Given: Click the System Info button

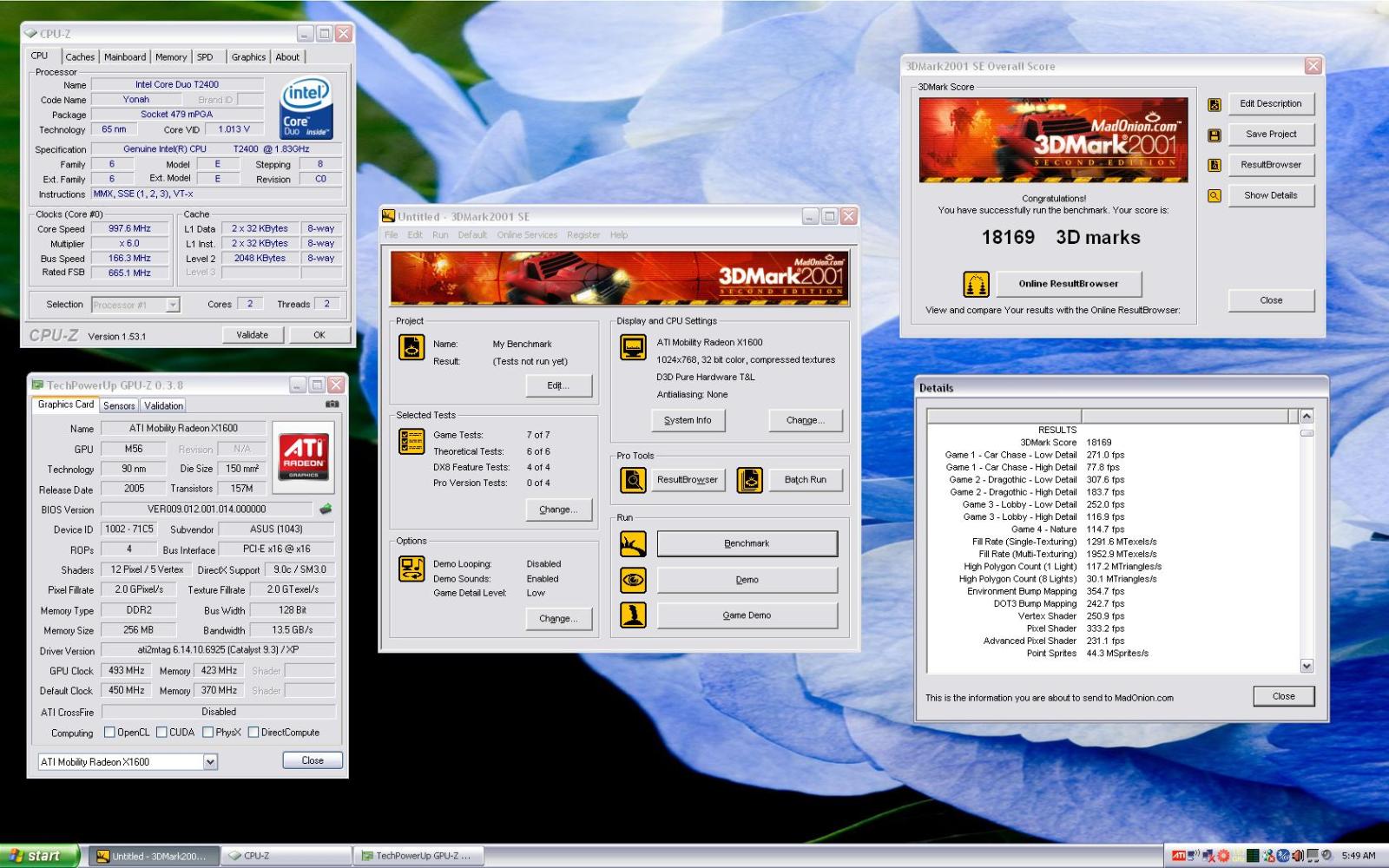Looking at the screenshot, I should tap(688, 420).
